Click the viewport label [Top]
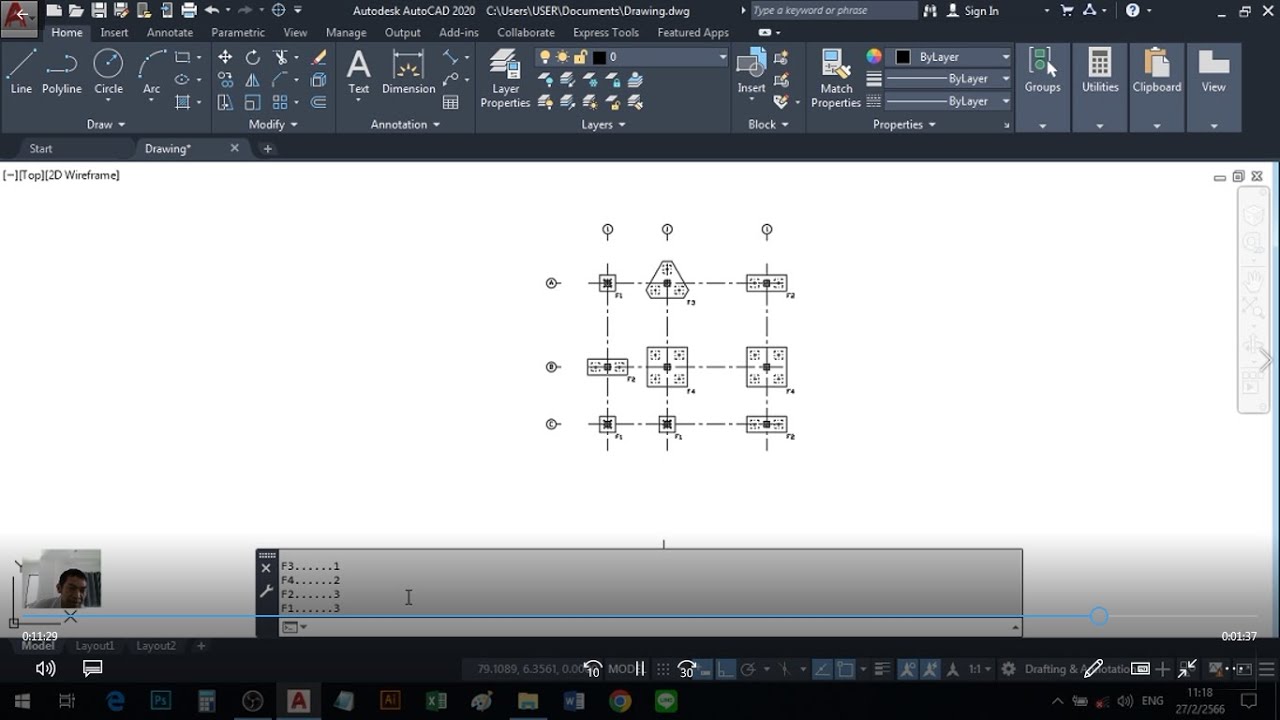This screenshot has width=1280, height=720. 30,175
